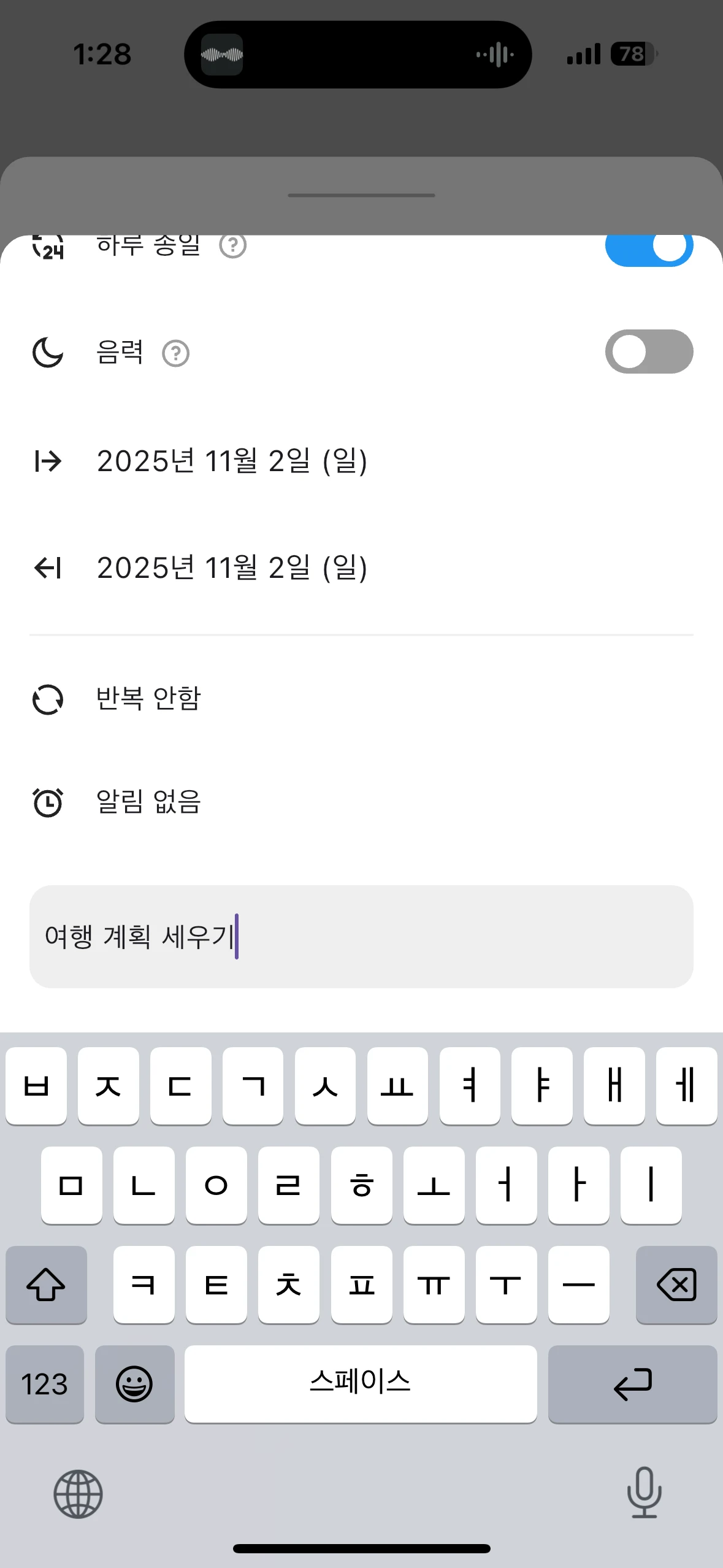Tap the microphone dictation icon
The width and height of the screenshot is (723, 1568).
point(644,1492)
